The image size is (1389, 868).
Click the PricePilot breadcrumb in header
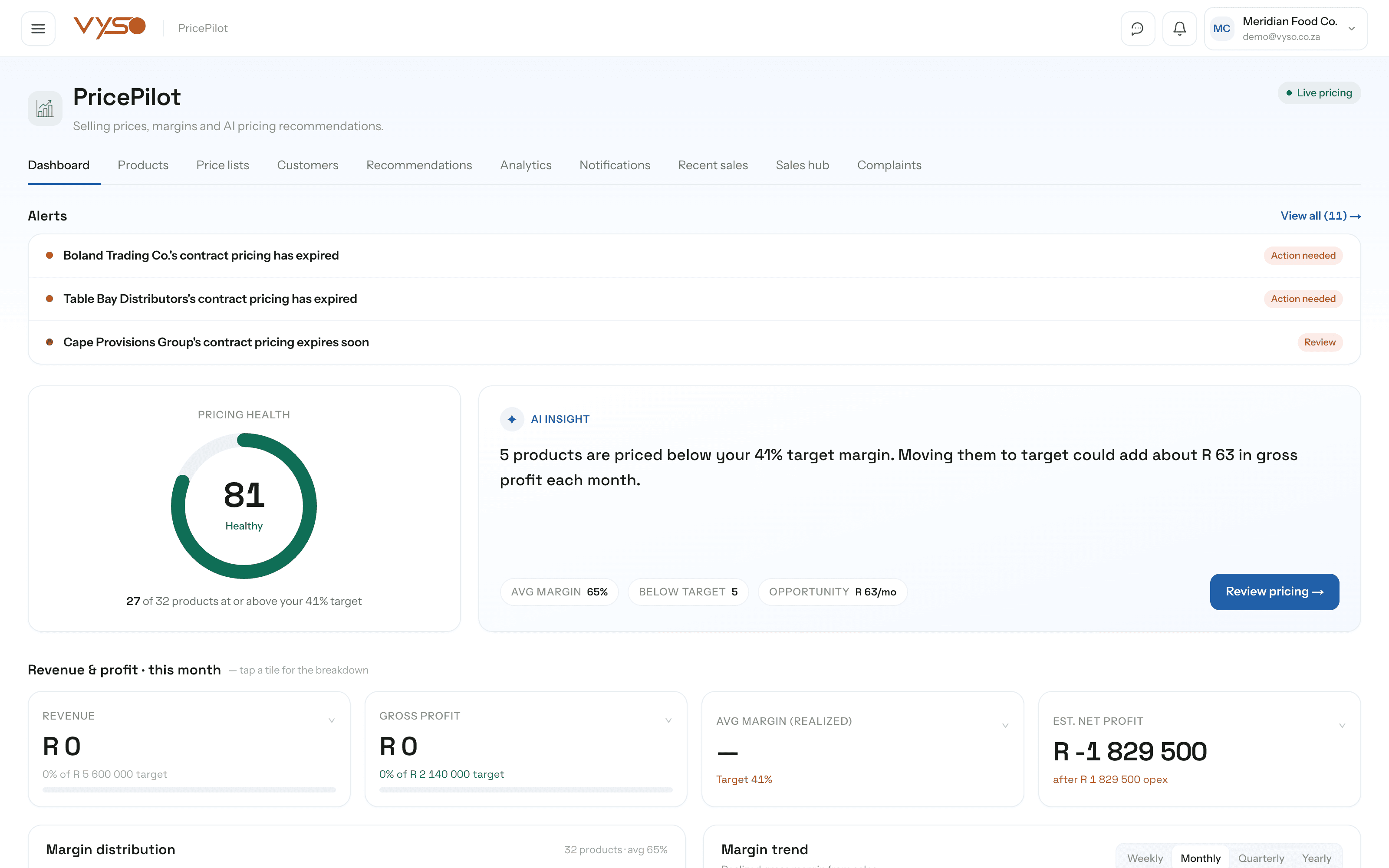(203, 28)
